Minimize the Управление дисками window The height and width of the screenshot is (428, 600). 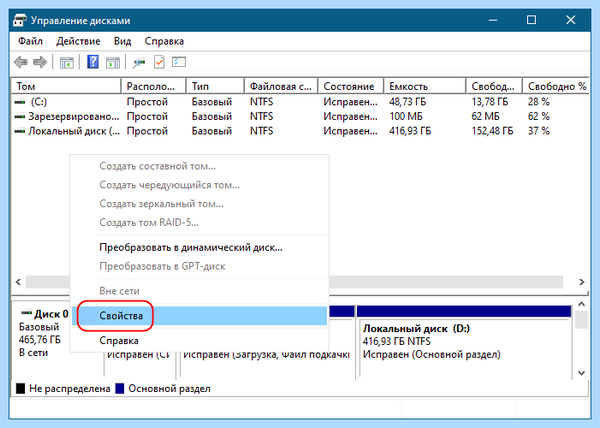(493, 20)
